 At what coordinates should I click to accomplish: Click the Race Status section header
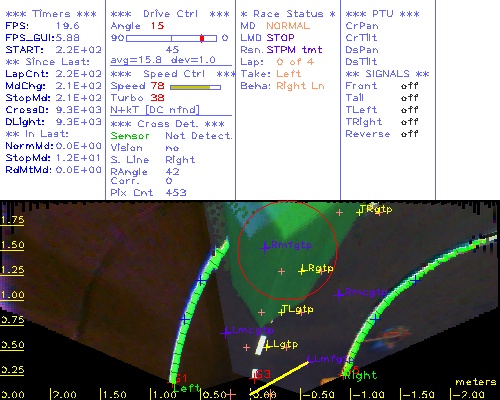pos(288,14)
